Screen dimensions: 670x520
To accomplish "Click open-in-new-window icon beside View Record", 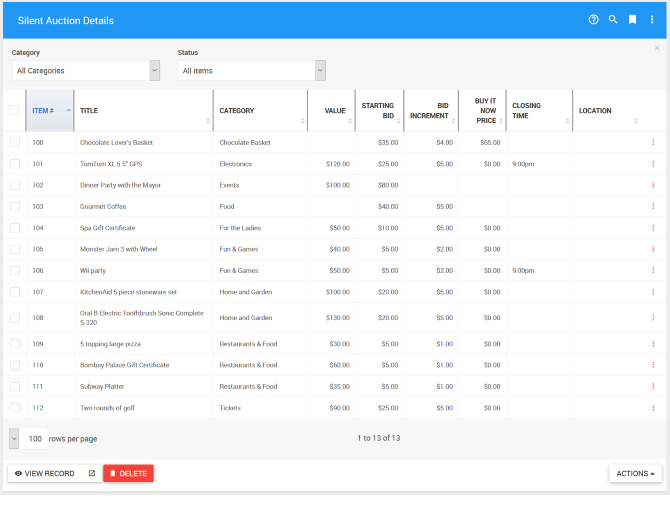I will point(92,473).
